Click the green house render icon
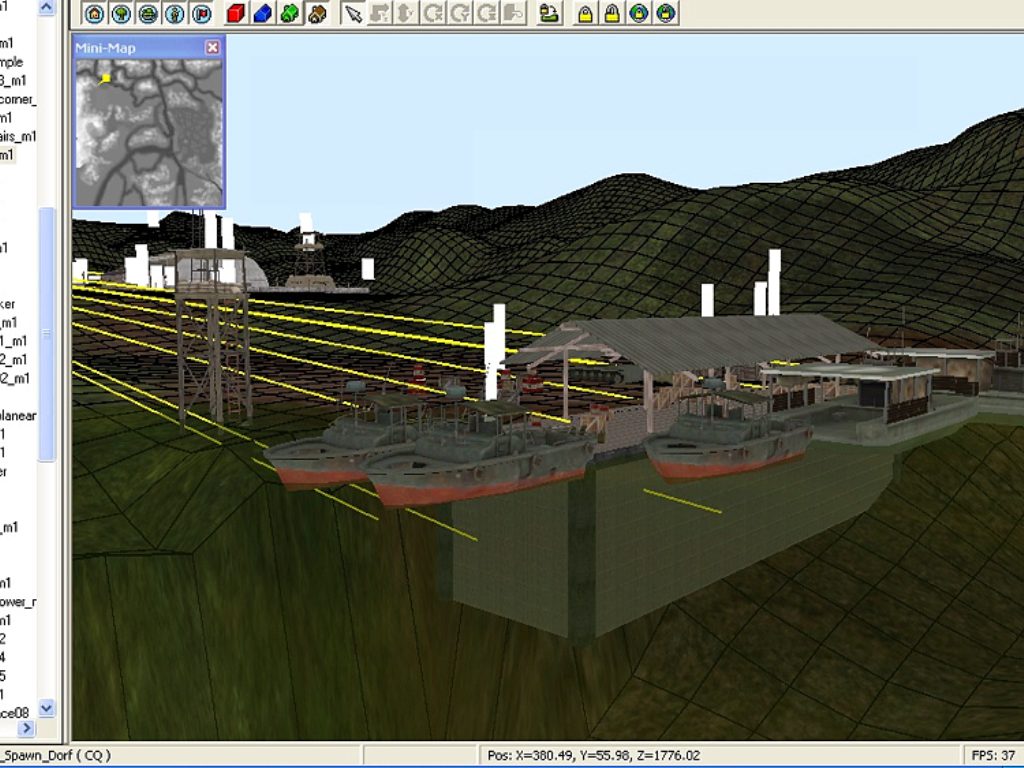Image resolution: width=1024 pixels, height=768 pixels. pyautogui.click(x=289, y=13)
